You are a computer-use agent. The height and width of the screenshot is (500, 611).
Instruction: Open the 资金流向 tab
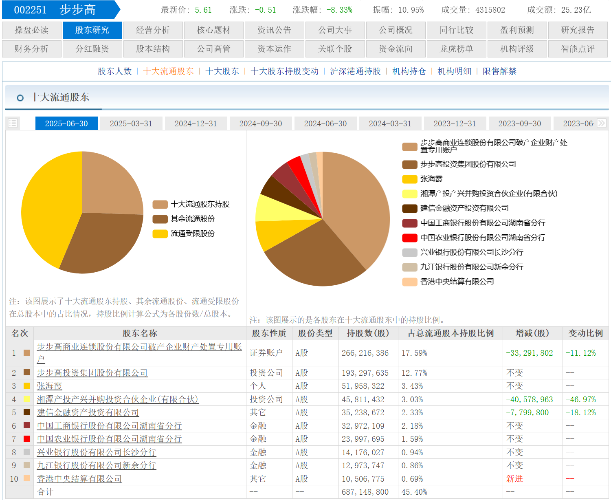396,49
